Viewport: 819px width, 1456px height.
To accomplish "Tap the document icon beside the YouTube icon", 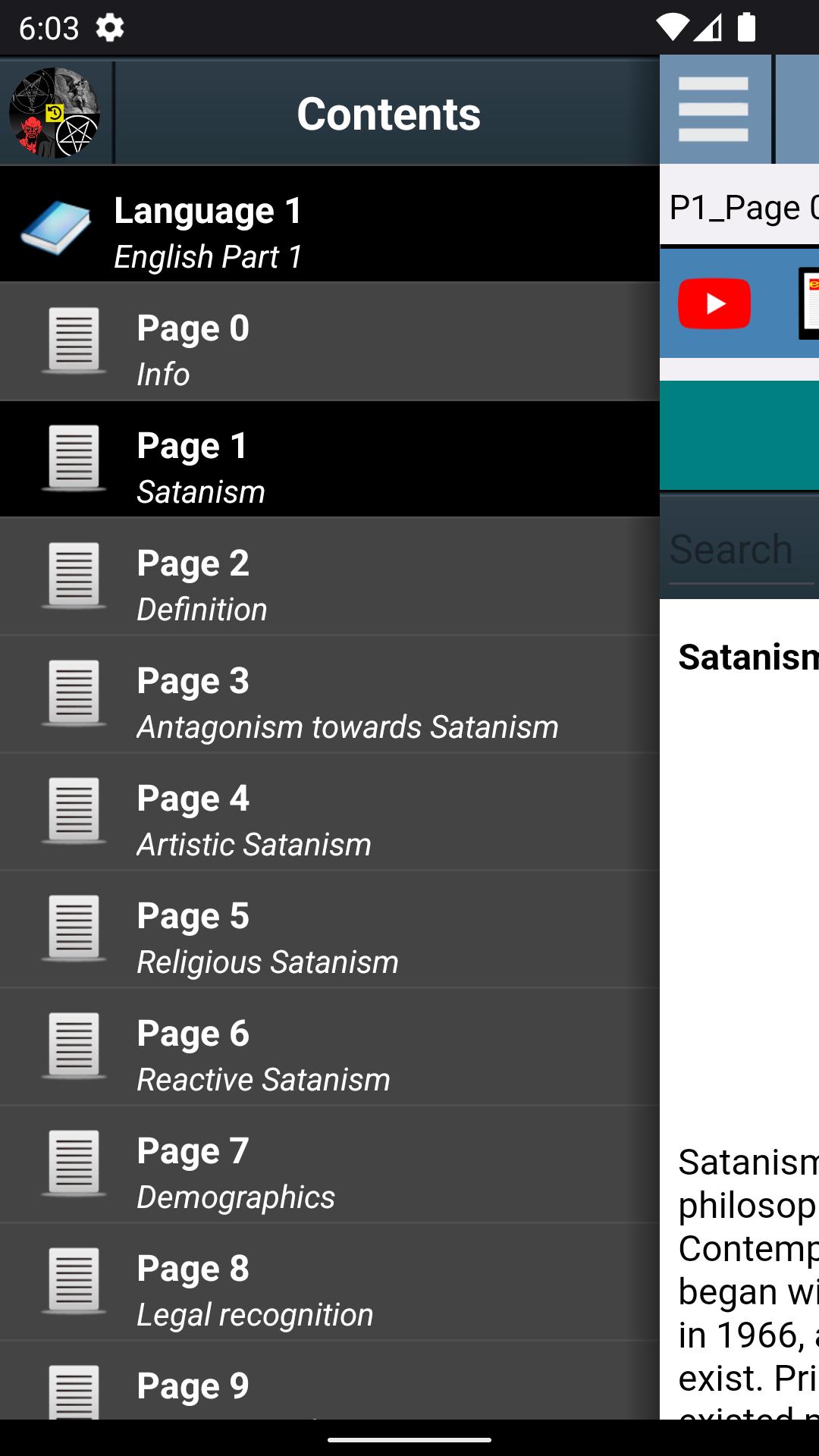I will click(x=808, y=303).
